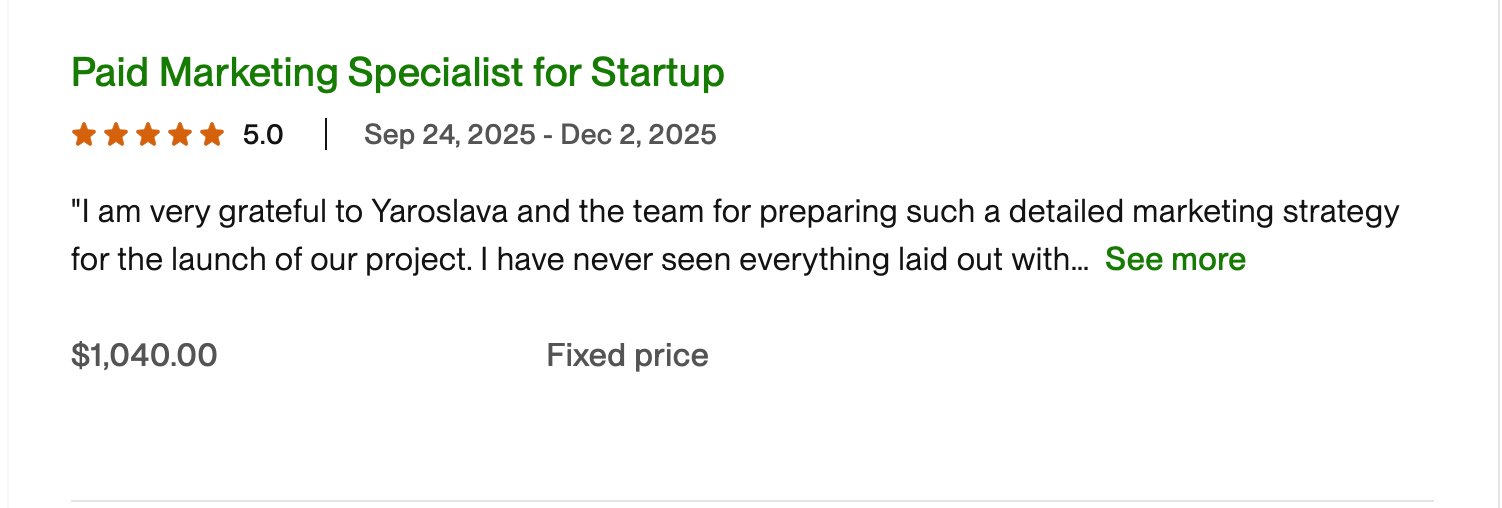
Task: Click the 5.0 rating score
Action: (x=263, y=134)
